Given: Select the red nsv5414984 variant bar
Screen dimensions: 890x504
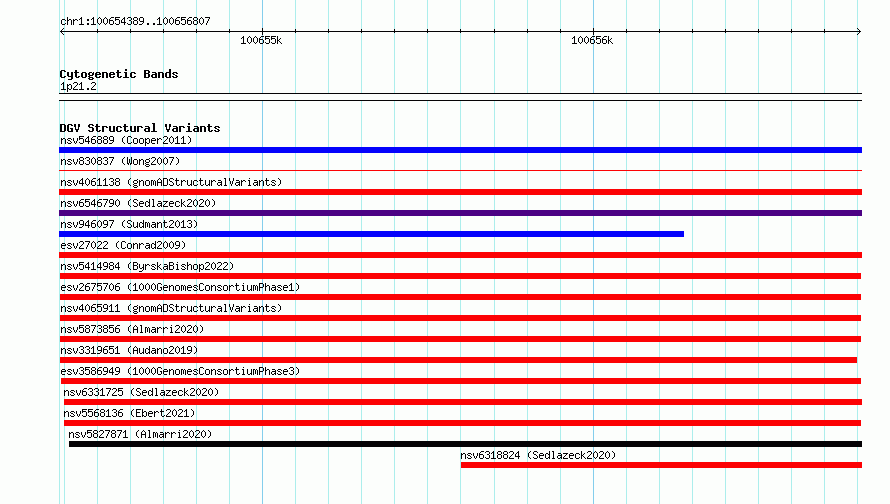Looking at the screenshot, I should coord(460,276).
